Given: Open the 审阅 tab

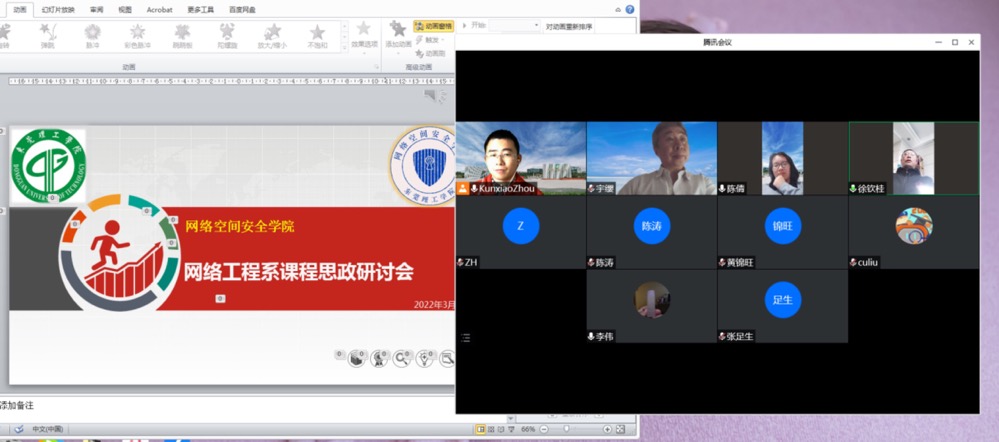Looking at the screenshot, I should pyautogui.click(x=97, y=10).
